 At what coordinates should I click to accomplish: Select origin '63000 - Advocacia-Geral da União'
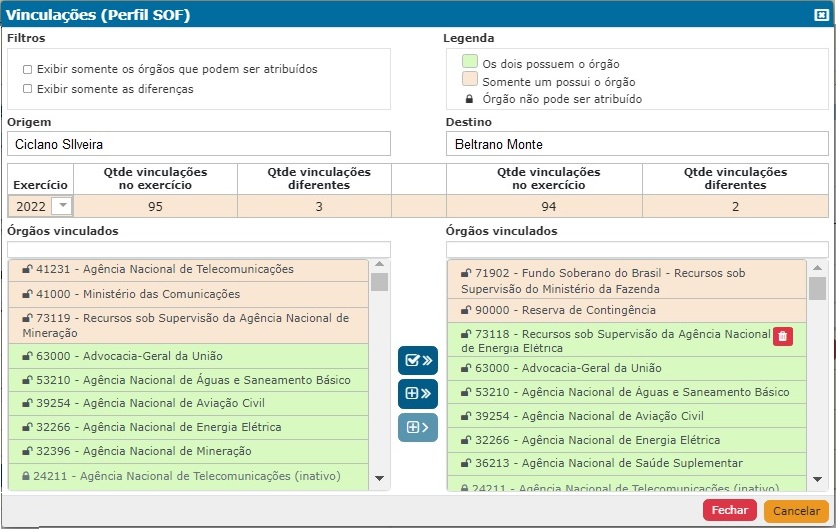(x=188, y=356)
